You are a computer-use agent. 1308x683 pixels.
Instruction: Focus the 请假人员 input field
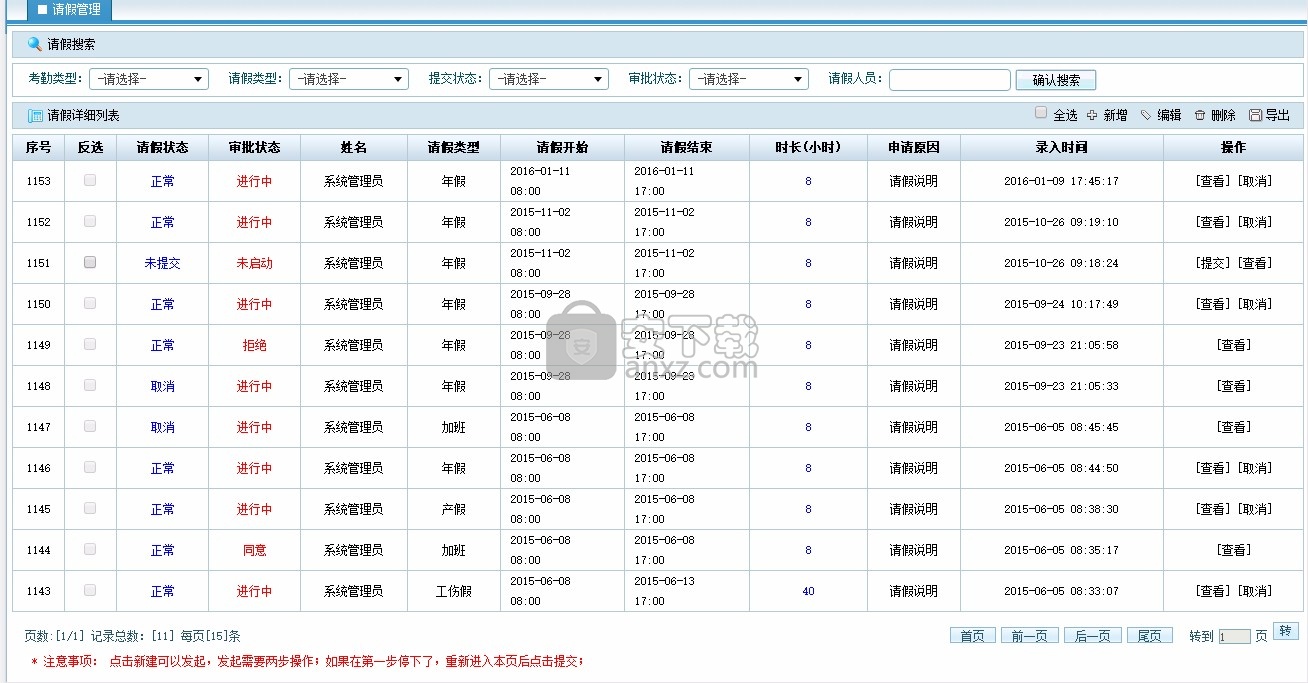pos(950,80)
